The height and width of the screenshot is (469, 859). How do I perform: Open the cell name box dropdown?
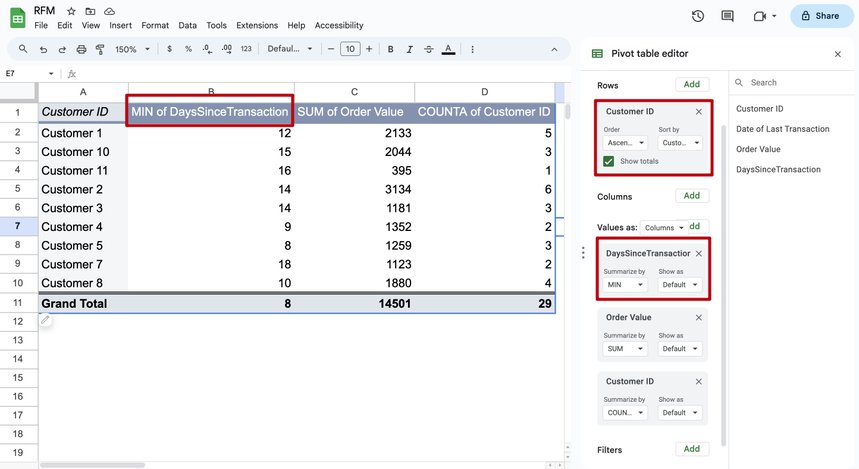click(51, 73)
